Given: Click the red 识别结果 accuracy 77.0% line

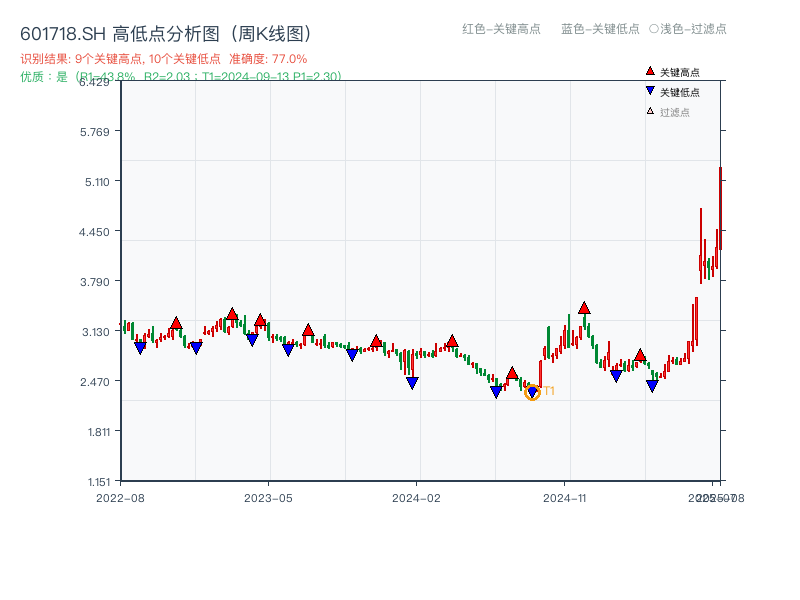Looking at the screenshot, I should pos(164,59).
